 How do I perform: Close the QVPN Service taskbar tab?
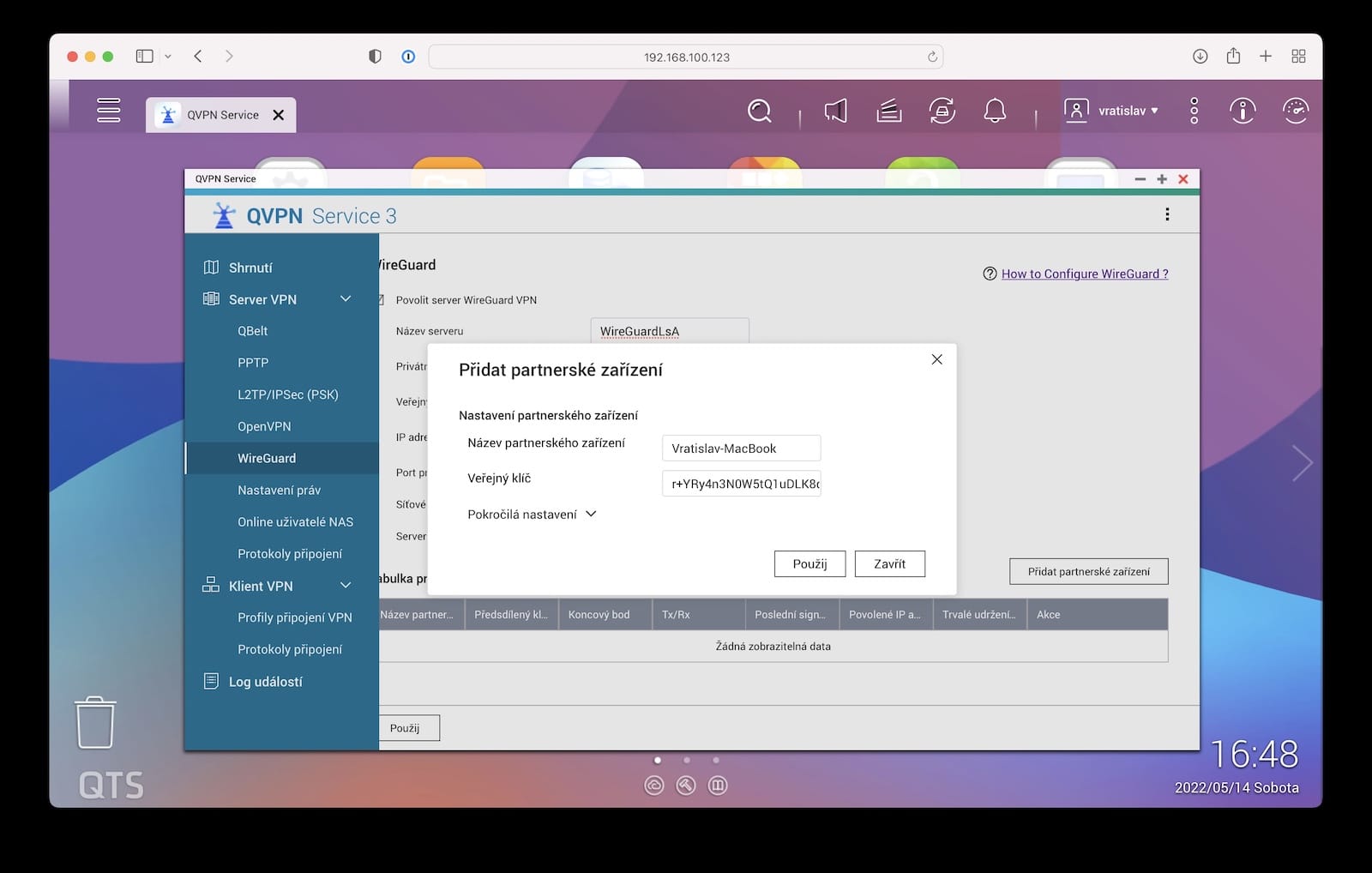tap(278, 115)
